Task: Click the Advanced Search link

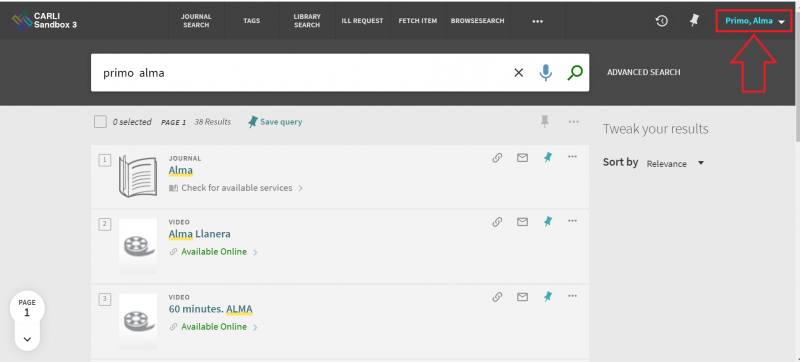Action: [643, 72]
